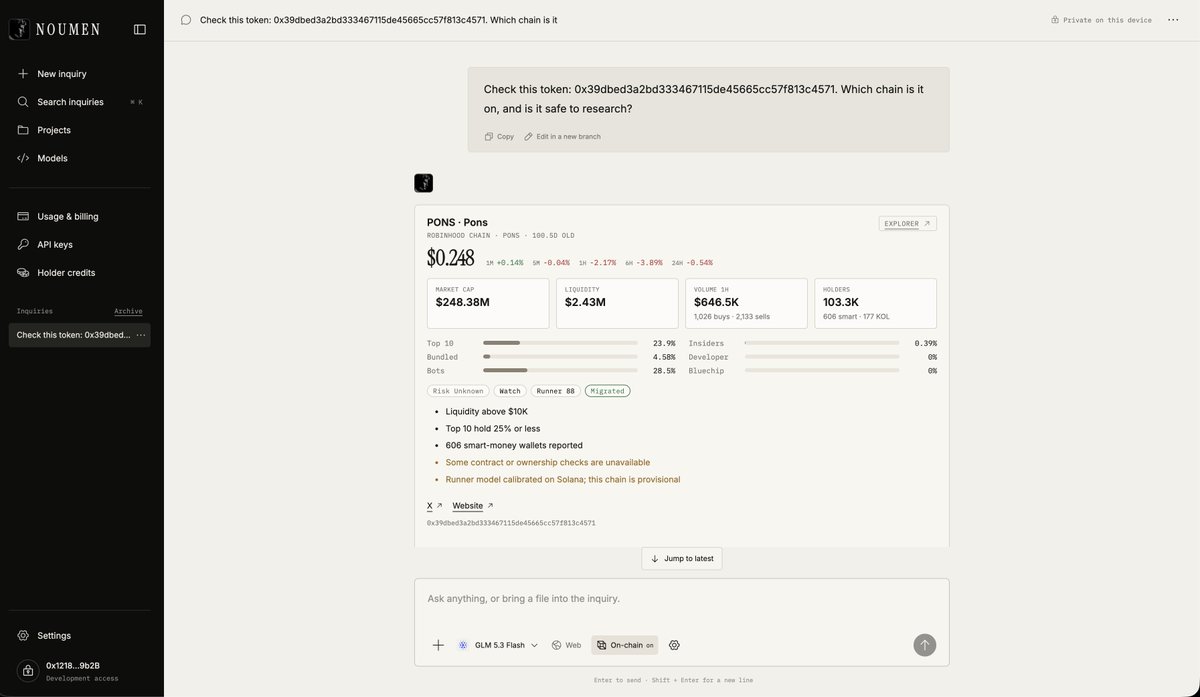The height and width of the screenshot is (697, 1200).
Task: Click the Liquidity $2.43M card
Action: 617,303
